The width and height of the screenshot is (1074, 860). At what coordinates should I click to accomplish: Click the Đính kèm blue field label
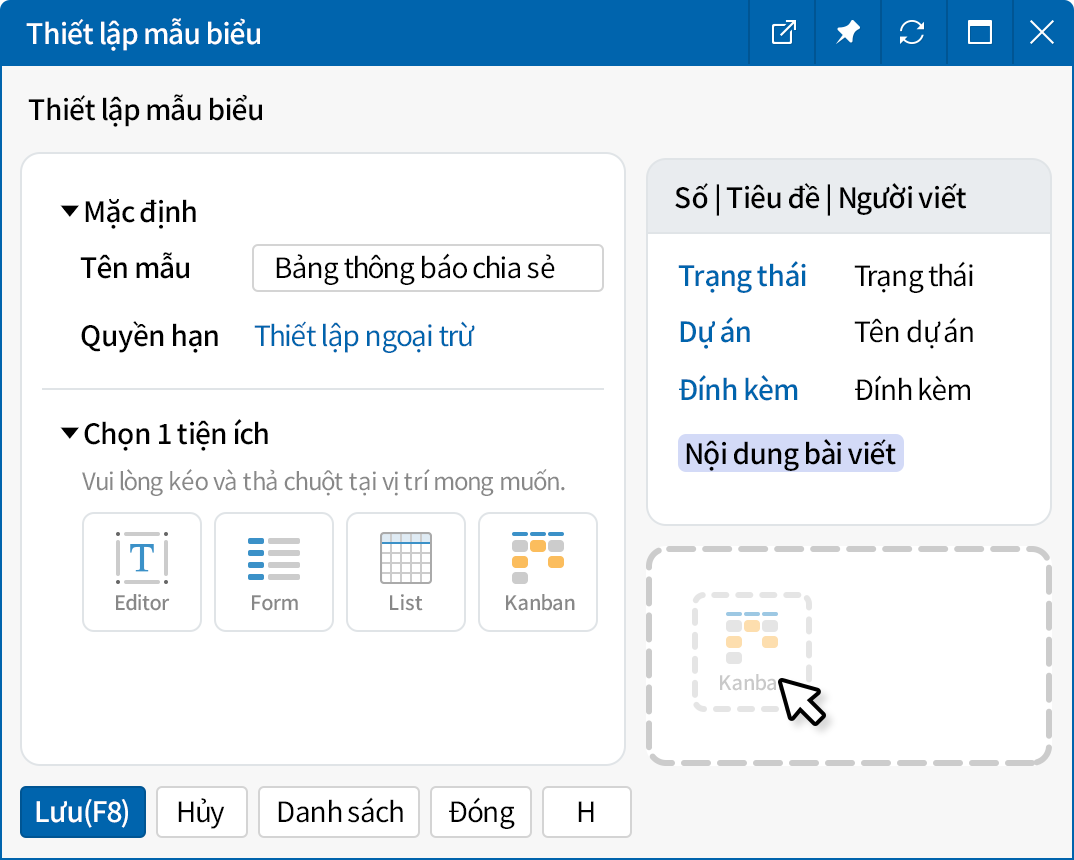tap(738, 390)
